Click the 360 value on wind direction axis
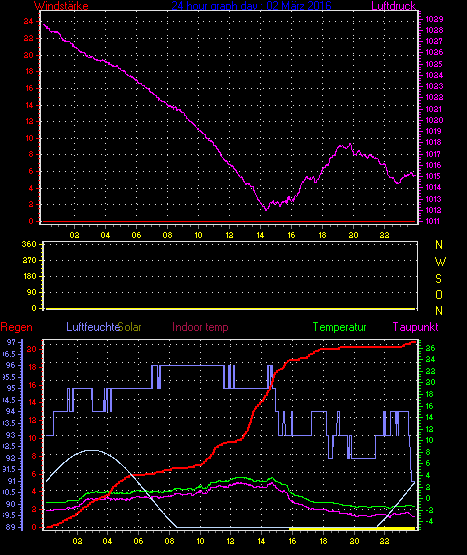The width and height of the screenshot is (467, 555). (29, 244)
